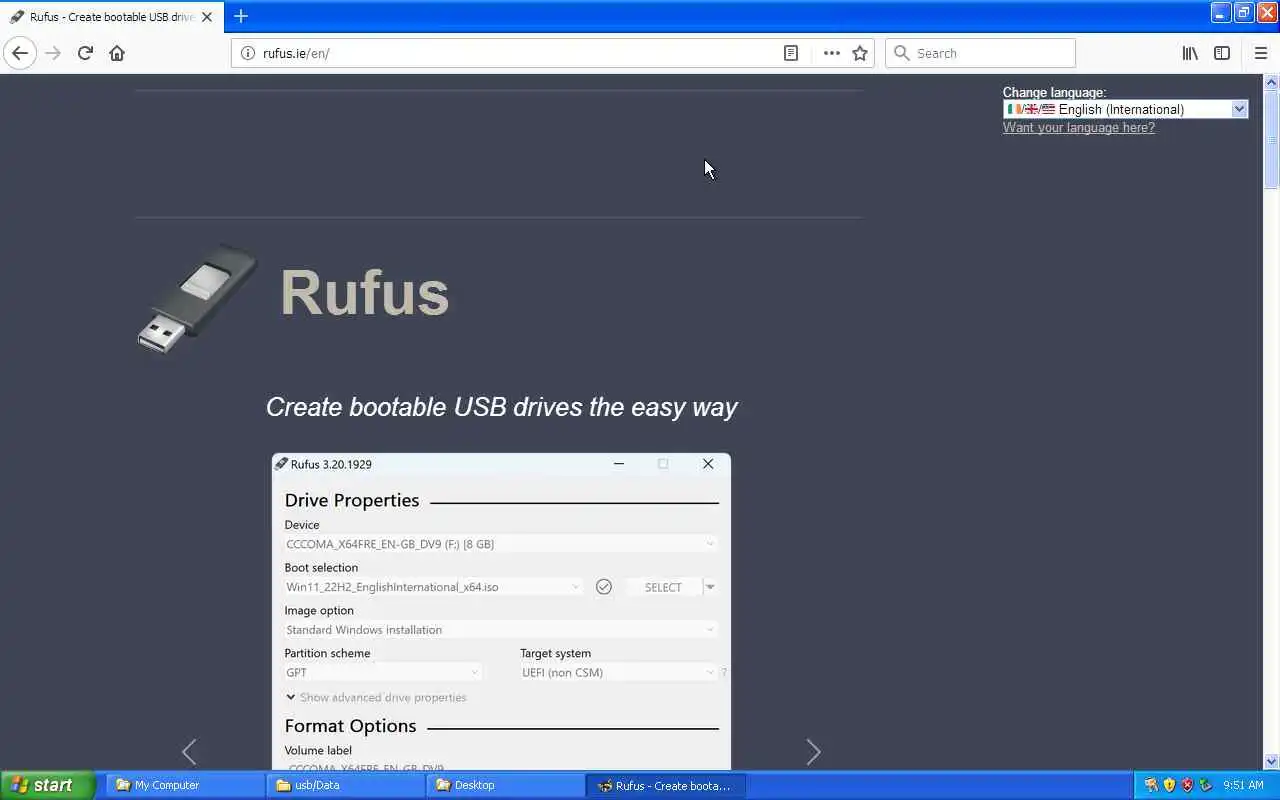This screenshot has width=1280, height=800.
Task: Click the red security alert tray icon
Action: pyautogui.click(x=1187, y=785)
